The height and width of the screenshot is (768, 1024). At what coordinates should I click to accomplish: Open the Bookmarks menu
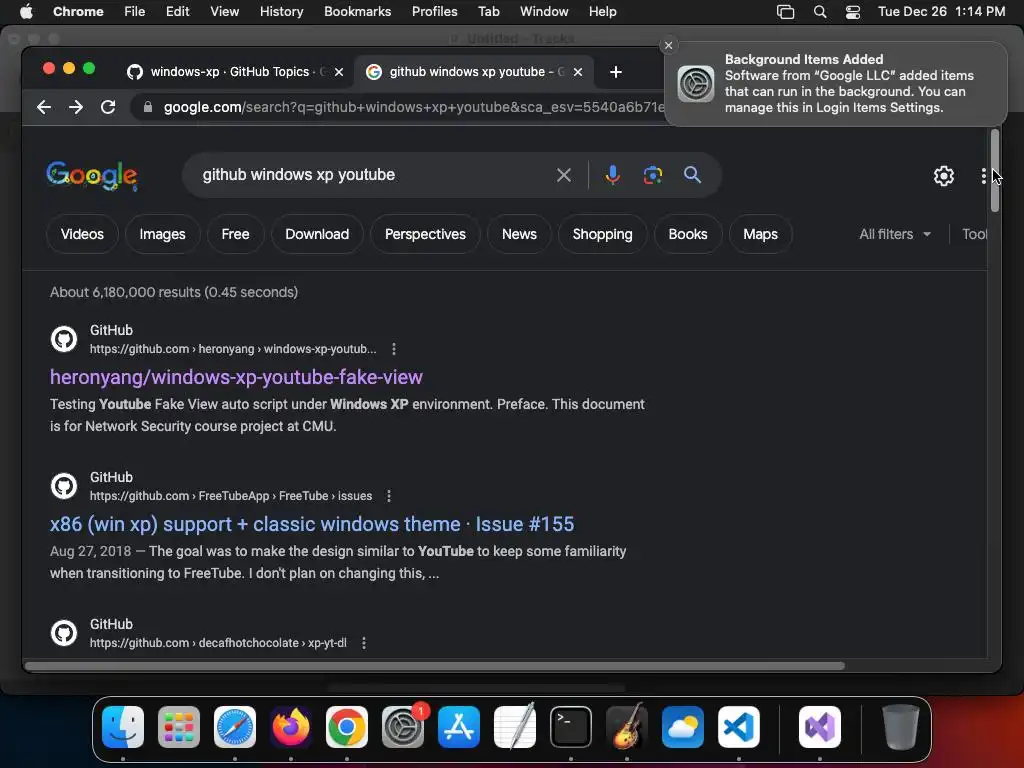pyautogui.click(x=357, y=12)
